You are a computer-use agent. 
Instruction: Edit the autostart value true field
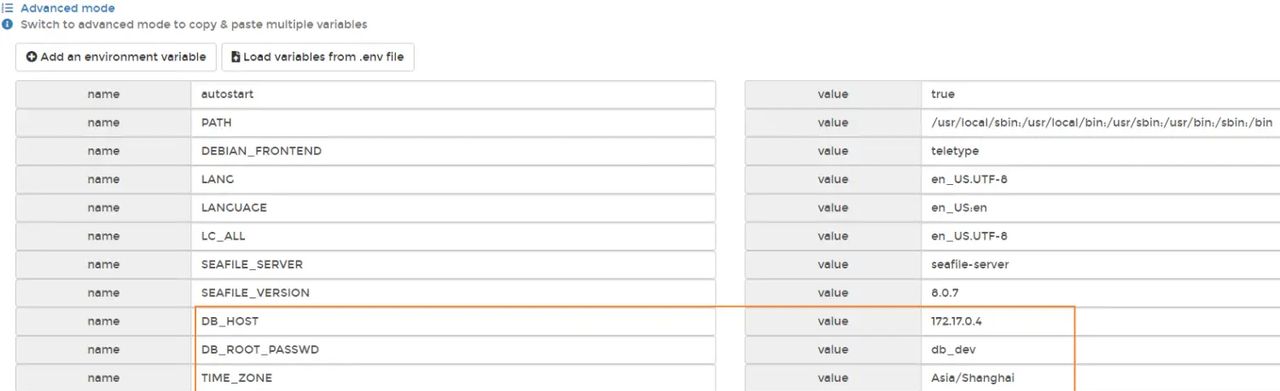1100,94
